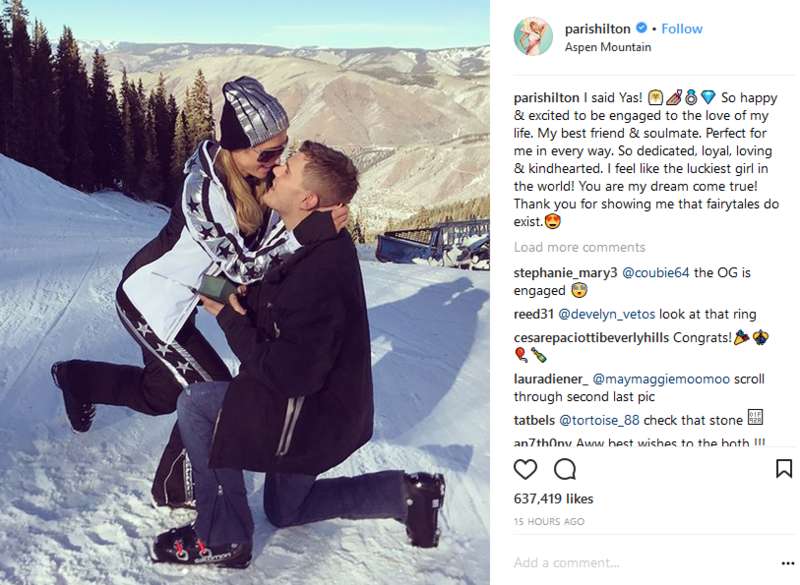View 637,419 likes list
800x585 pixels.
[553, 498]
